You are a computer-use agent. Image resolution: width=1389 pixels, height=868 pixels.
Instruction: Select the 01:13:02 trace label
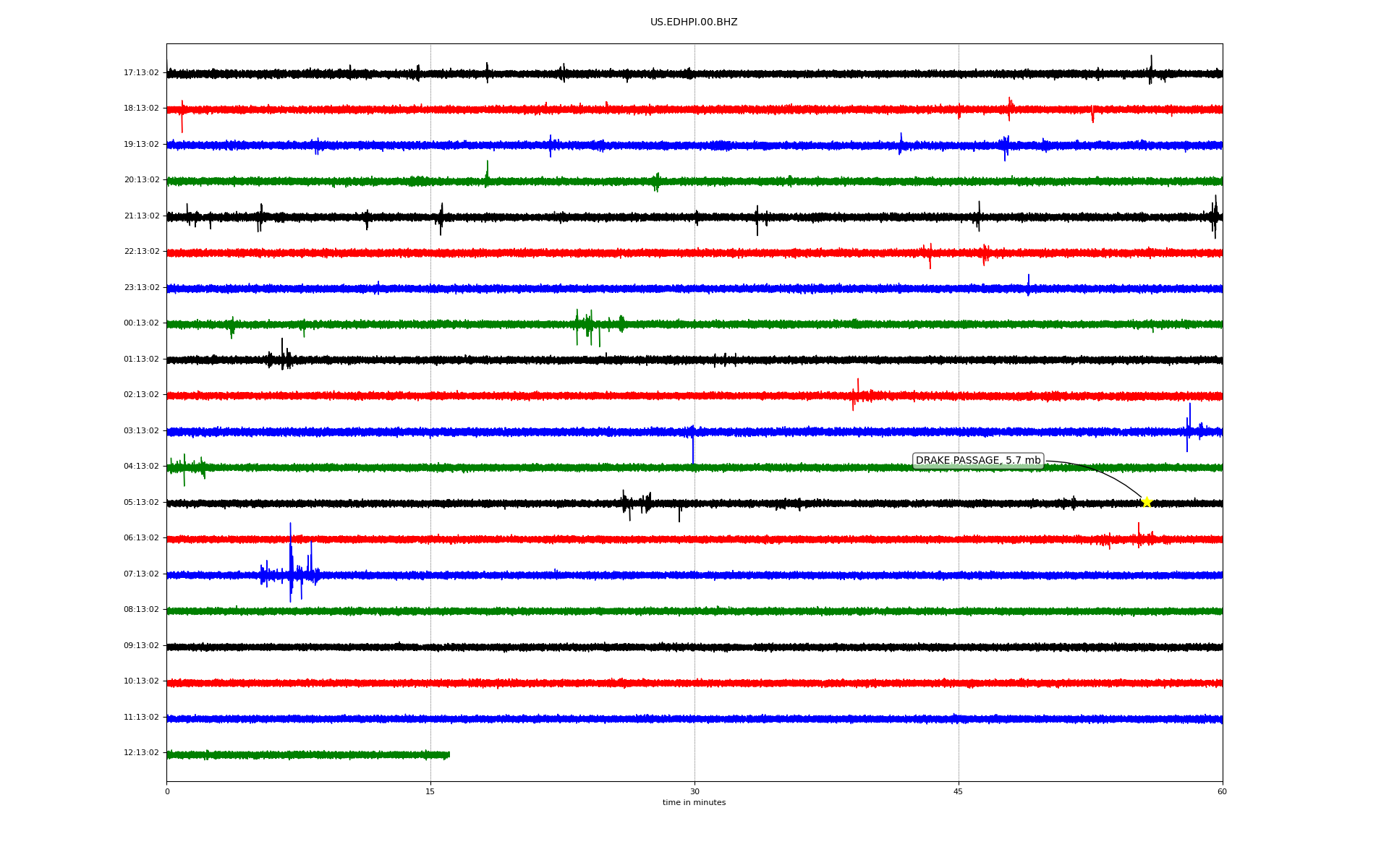tap(141, 359)
